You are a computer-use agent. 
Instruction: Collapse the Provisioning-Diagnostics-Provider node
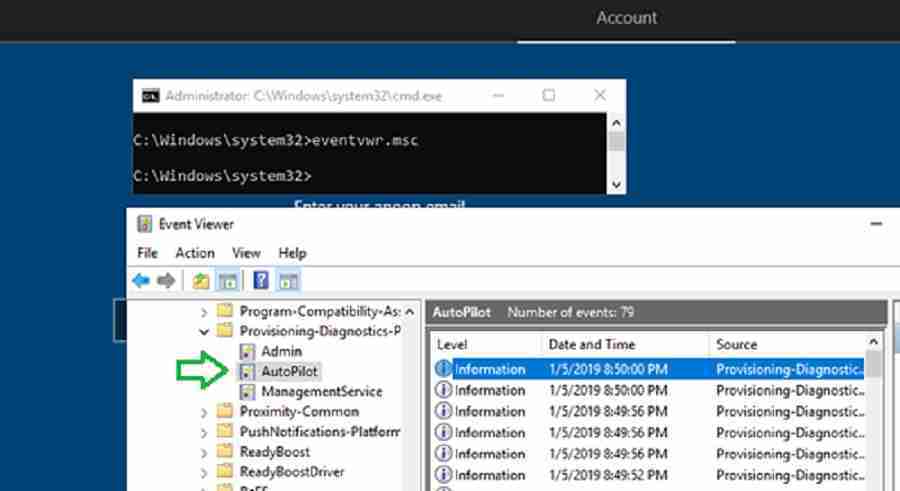204,332
